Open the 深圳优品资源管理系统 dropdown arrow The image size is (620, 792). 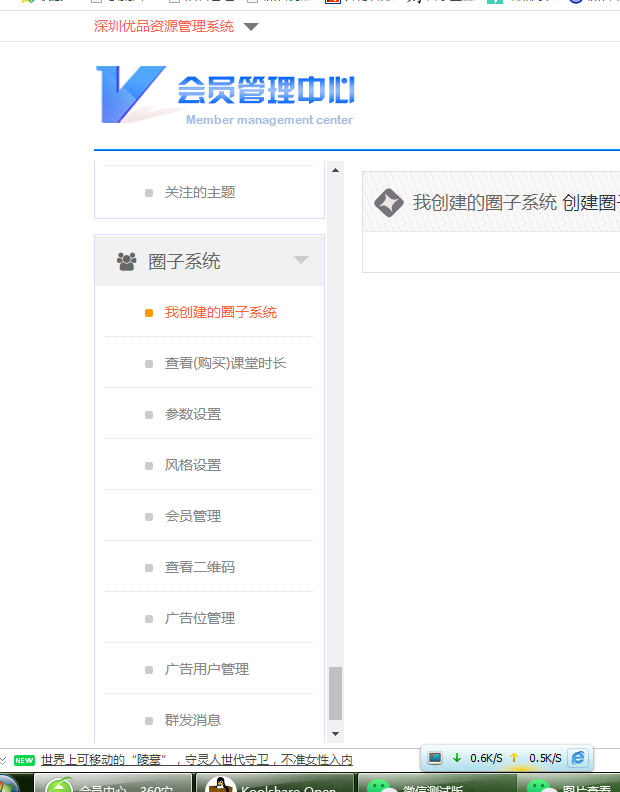pyautogui.click(x=251, y=27)
